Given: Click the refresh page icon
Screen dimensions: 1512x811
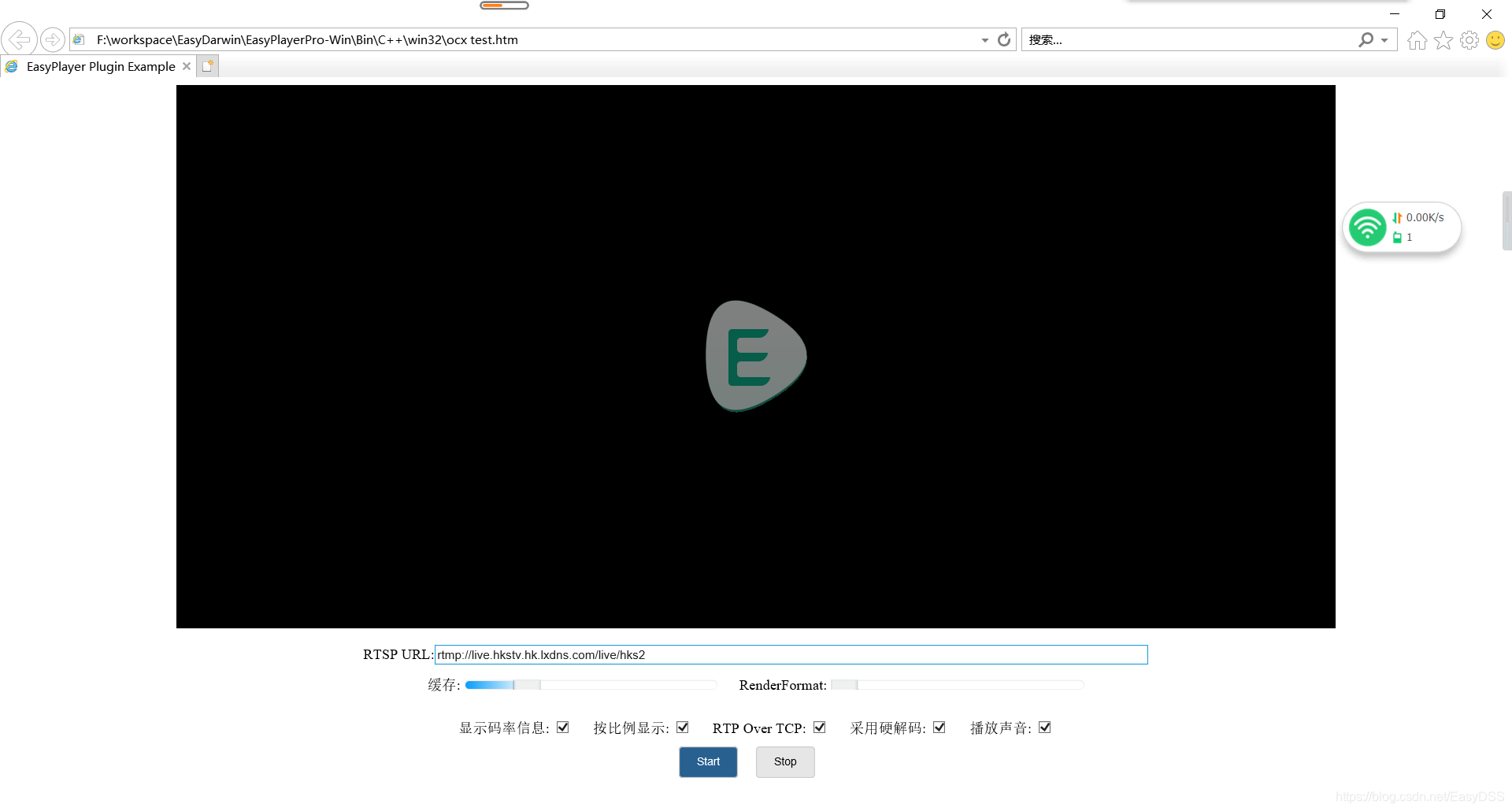Looking at the screenshot, I should 1004,39.
